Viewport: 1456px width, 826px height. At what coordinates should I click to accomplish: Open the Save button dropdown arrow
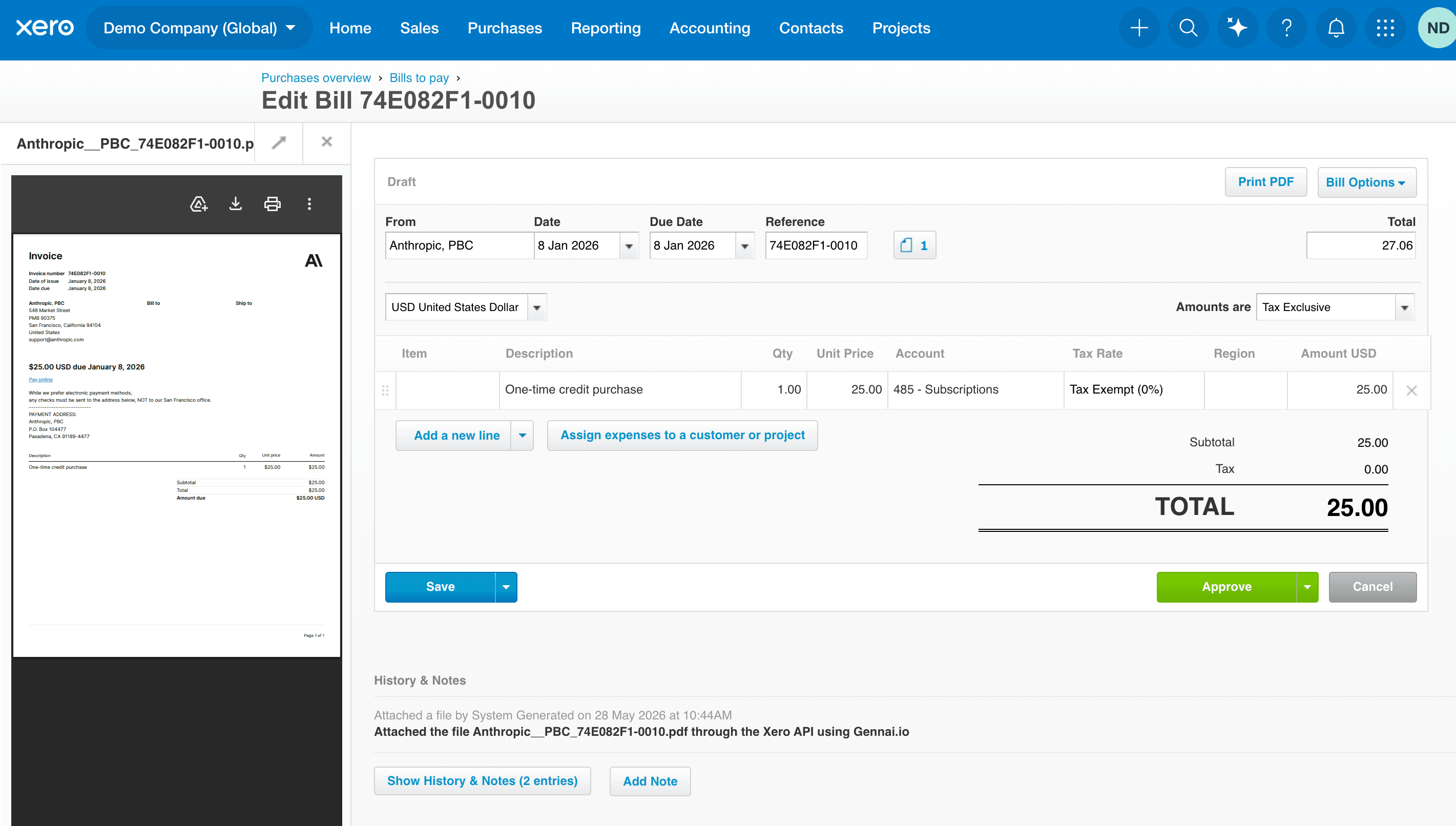click(x=506, y=587)
